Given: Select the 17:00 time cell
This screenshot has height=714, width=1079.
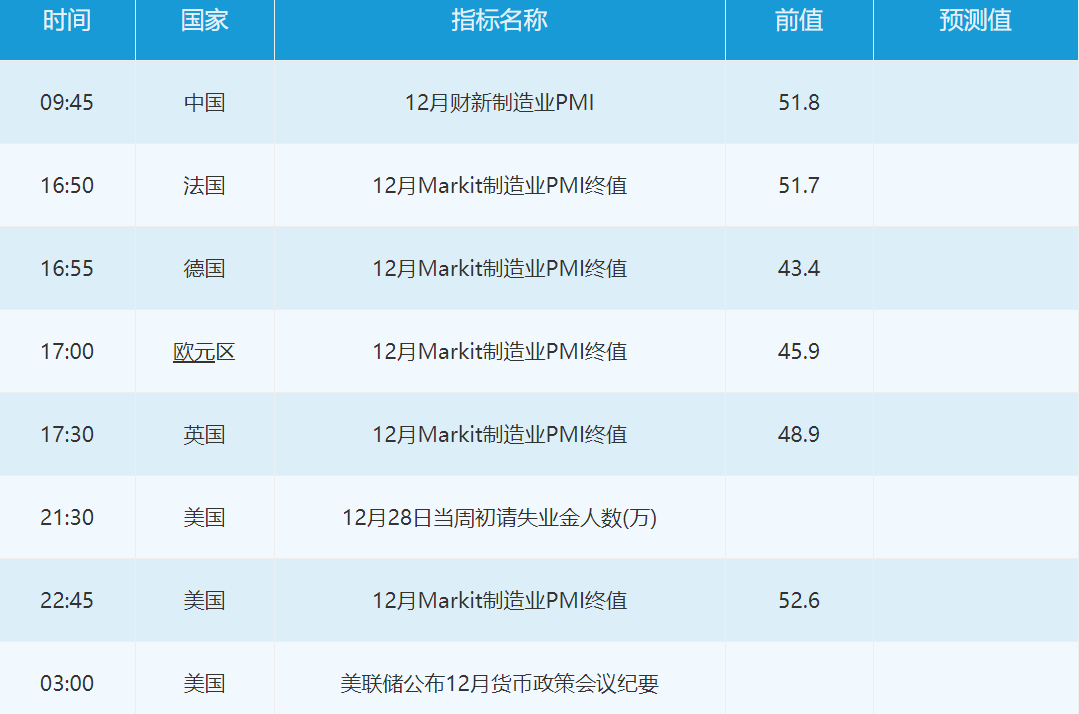Looking at the screenshot, I should point(67,351).
